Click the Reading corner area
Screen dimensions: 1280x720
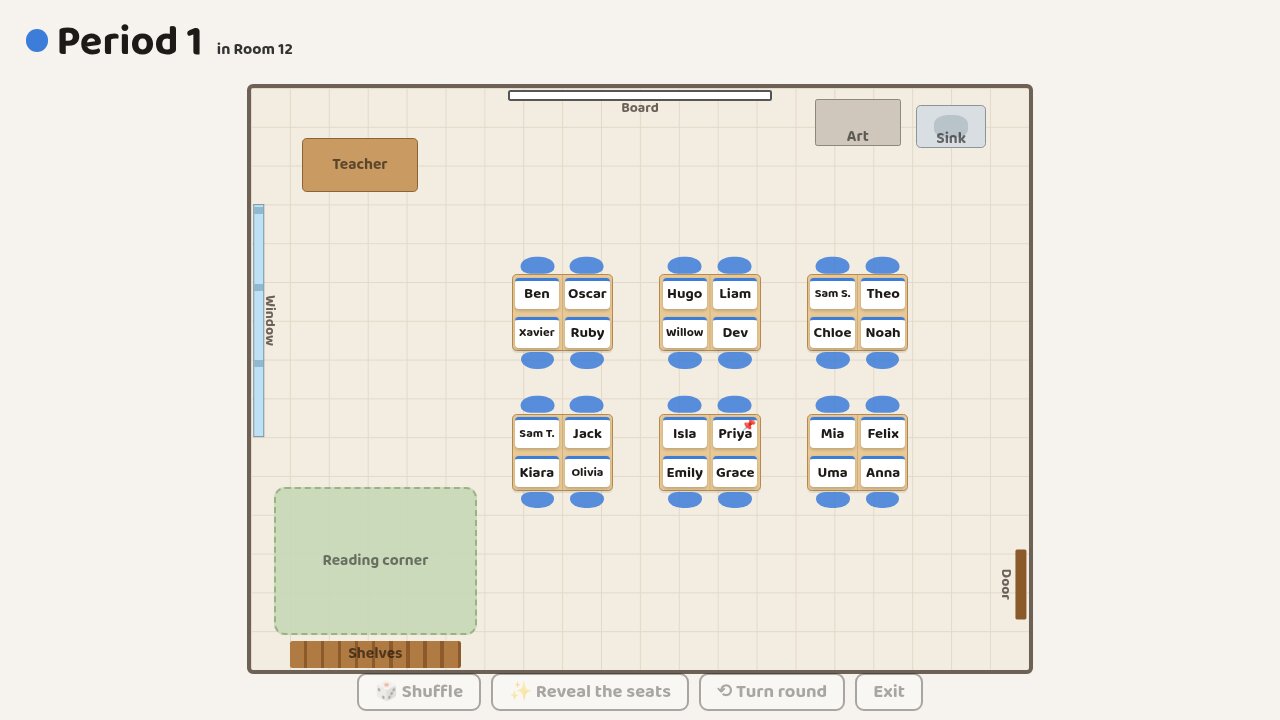coord(375,561)
